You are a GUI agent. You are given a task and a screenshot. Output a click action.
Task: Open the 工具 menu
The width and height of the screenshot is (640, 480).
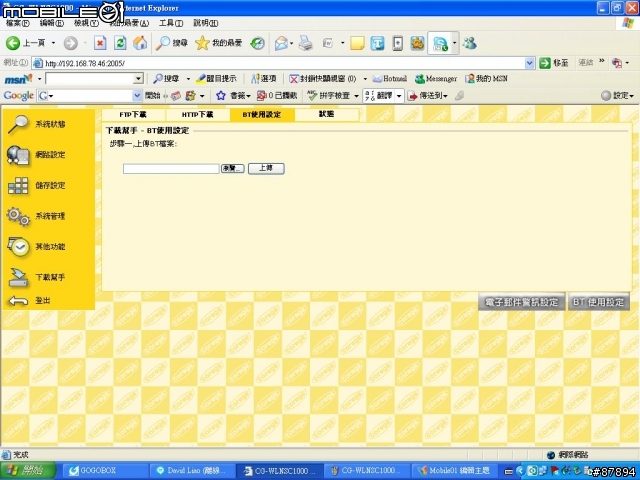(x=171, y=23)
